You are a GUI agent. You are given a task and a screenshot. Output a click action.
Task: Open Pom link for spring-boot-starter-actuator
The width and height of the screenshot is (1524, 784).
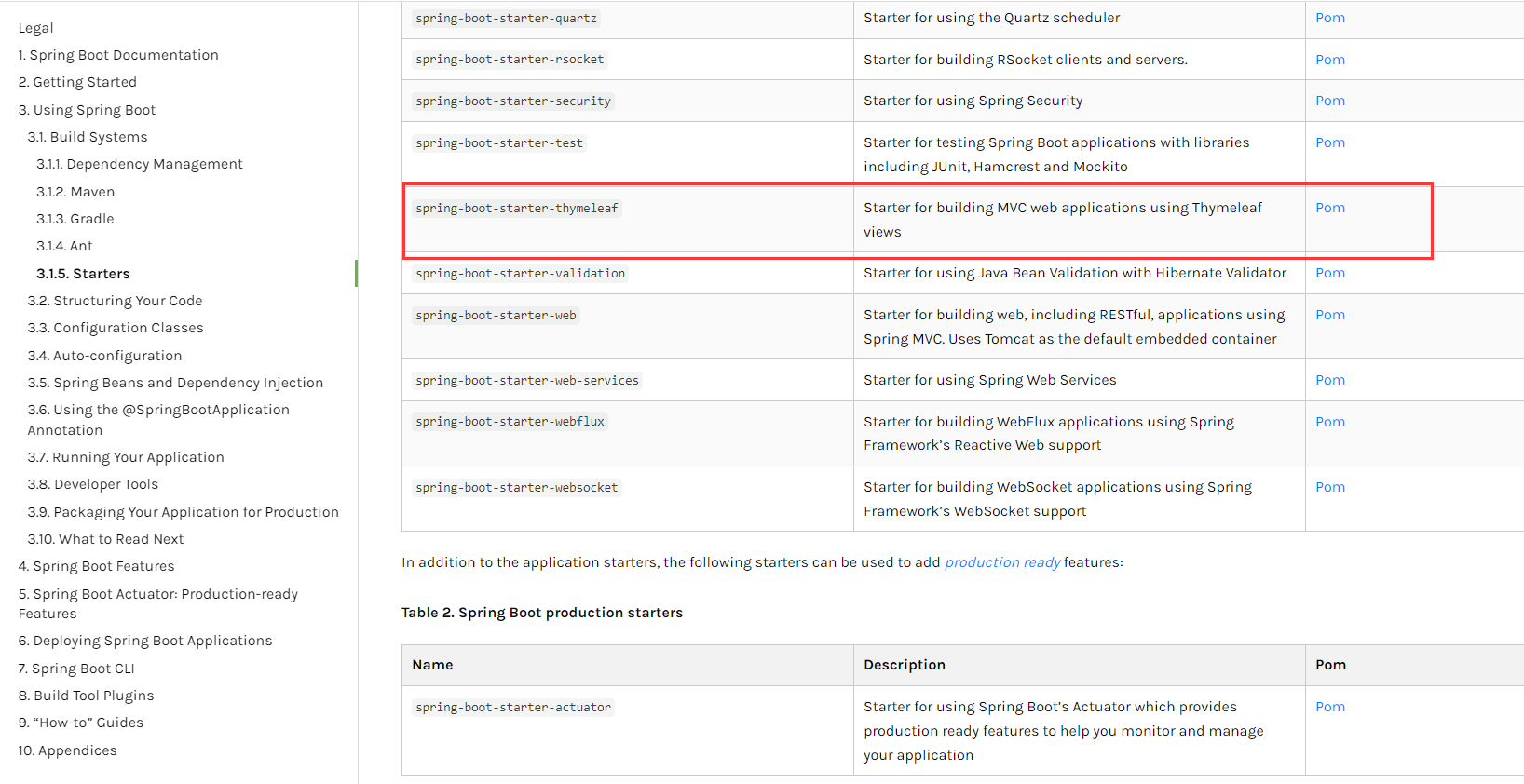[1330, 707]
